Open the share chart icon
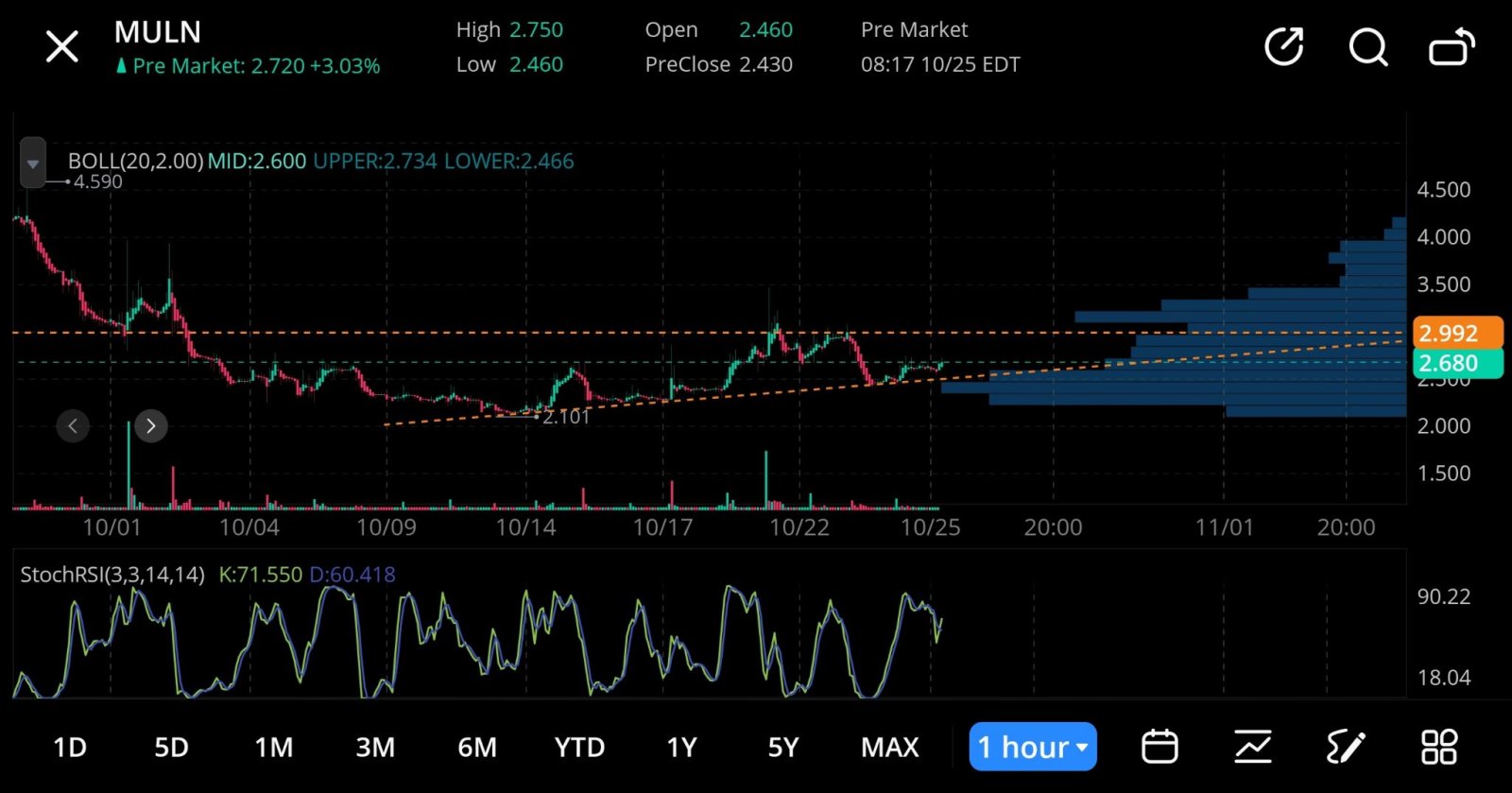Screen dimensions: 1512x793 pyautogui.click(x=1283, y=46)
